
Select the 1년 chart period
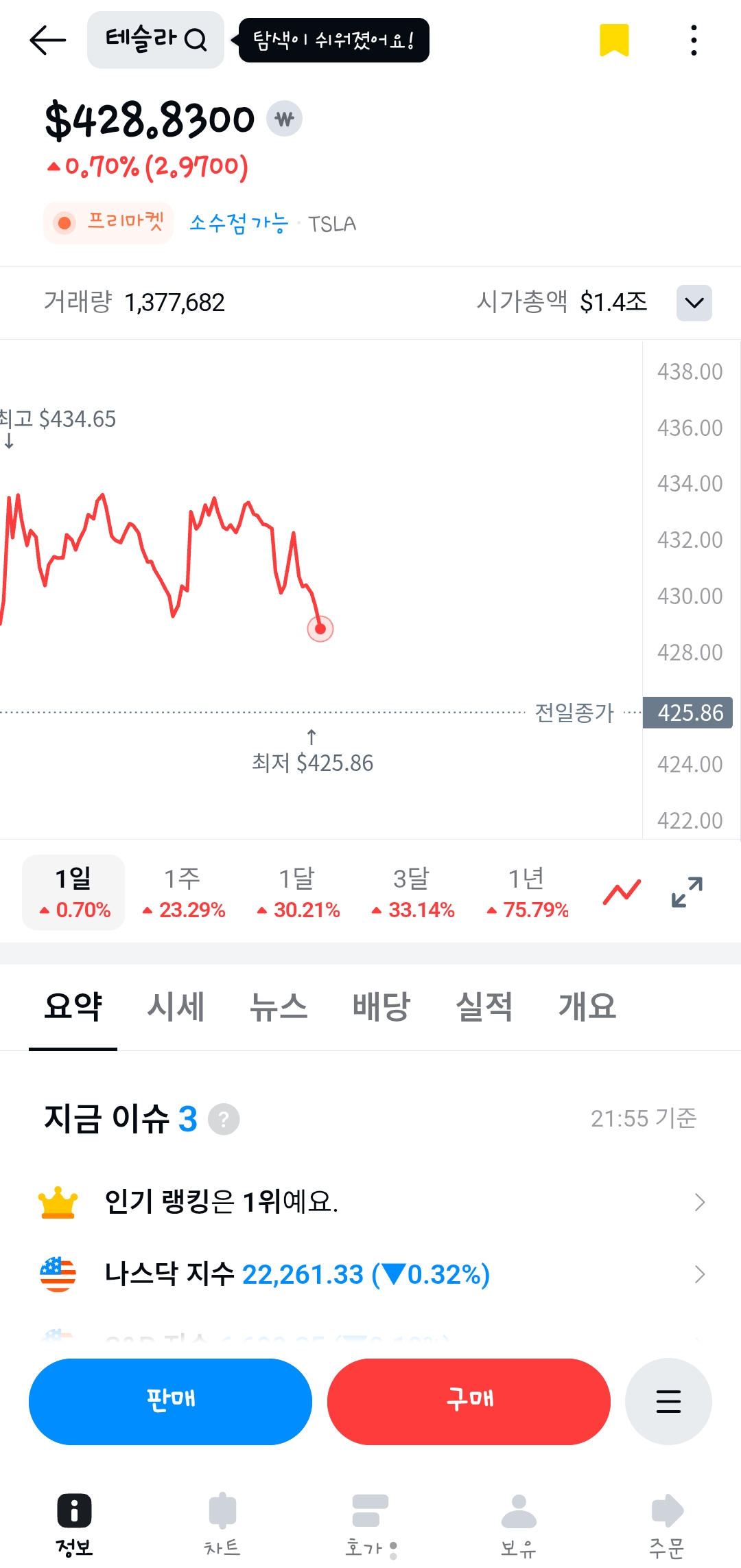click(527, 892)
